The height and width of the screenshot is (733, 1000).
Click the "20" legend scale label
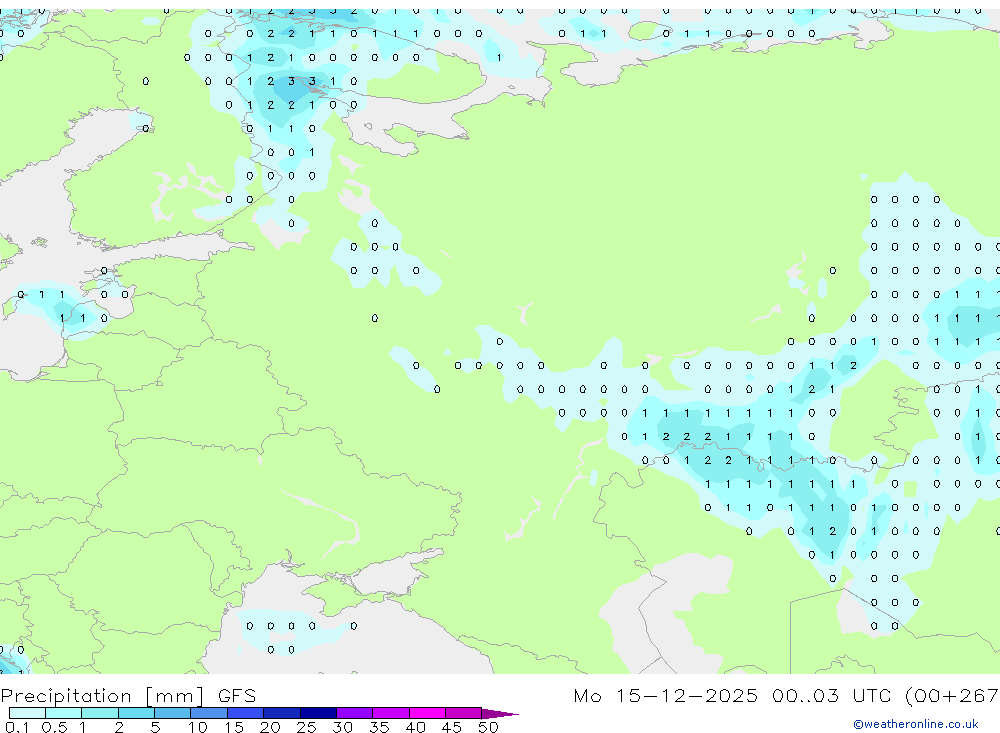270,727
